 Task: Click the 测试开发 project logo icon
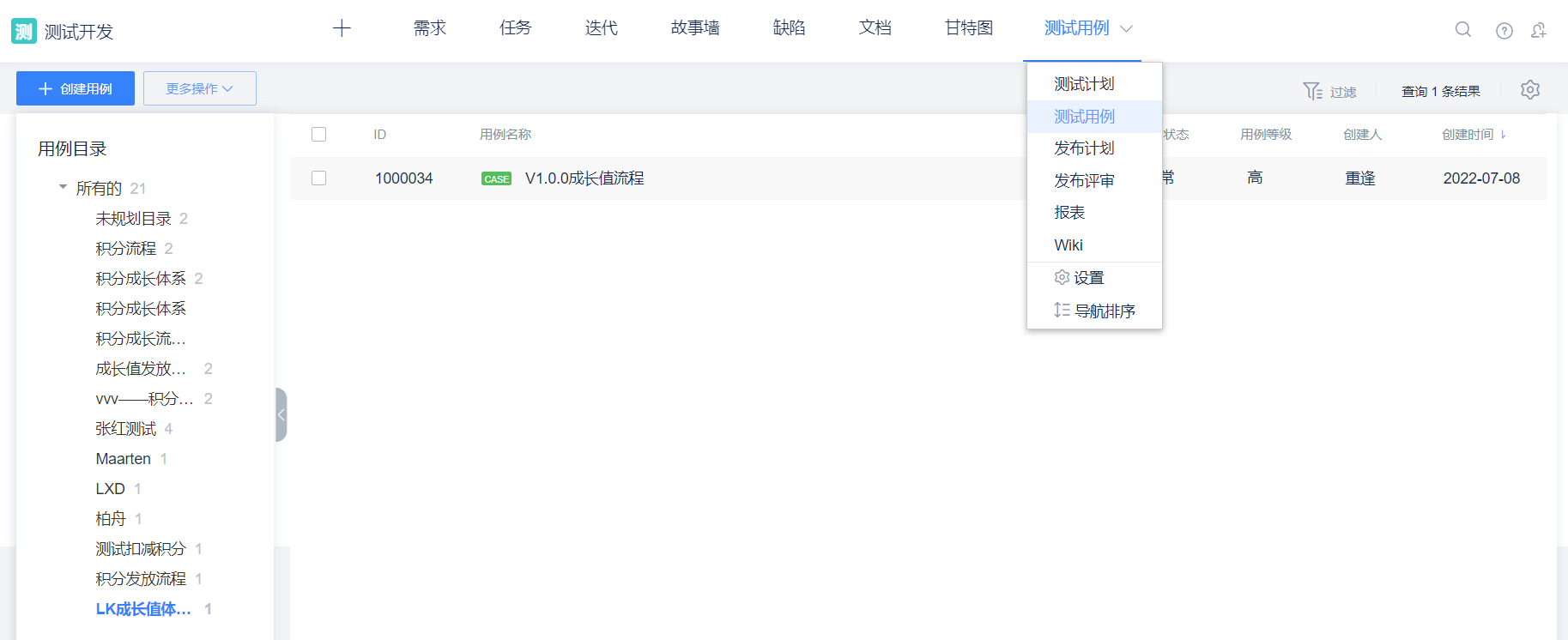[24, 31]
